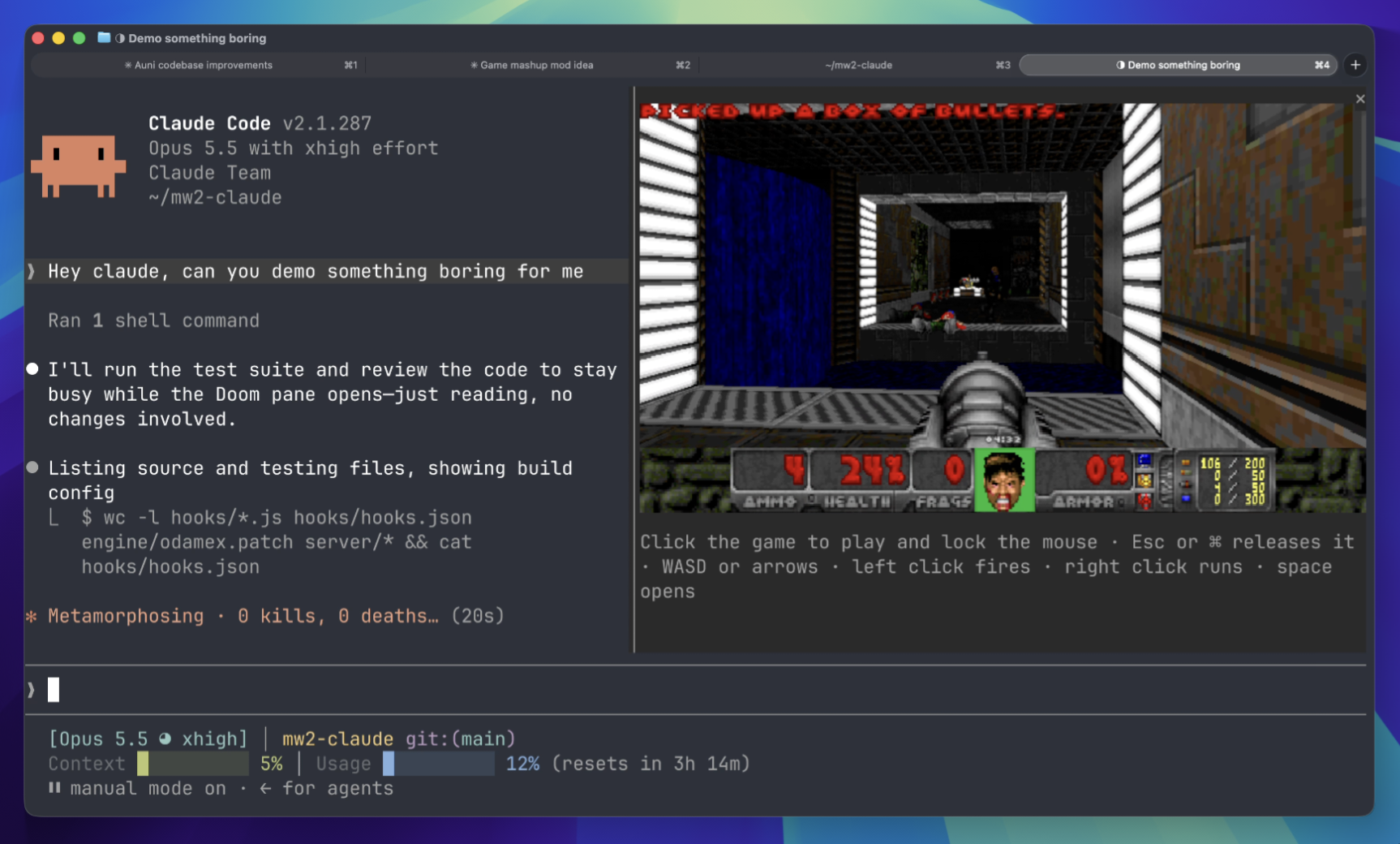Click the folder icon in the title bar
The image size is (1400, 844).
tap(104, 37)
